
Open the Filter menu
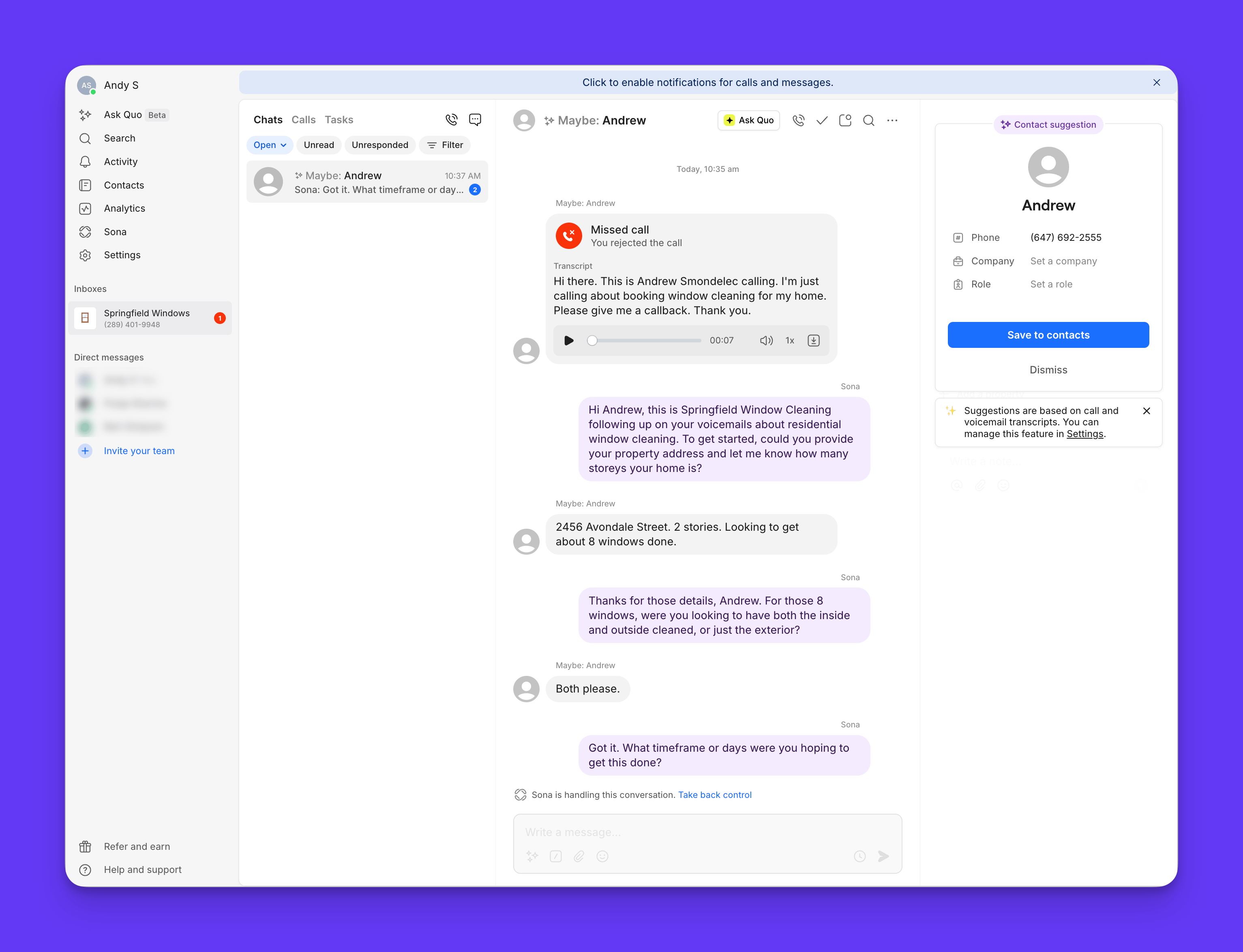pos(445,145)
